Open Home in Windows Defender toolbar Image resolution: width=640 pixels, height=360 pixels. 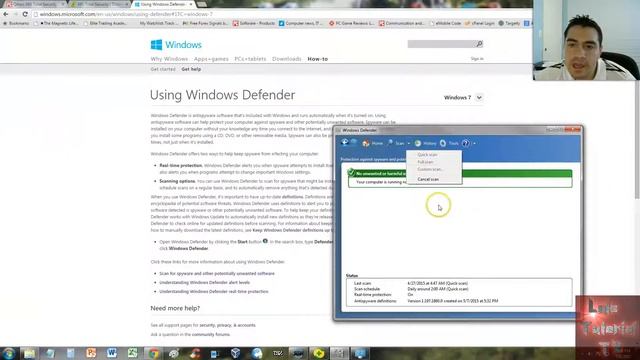[x=372, y=143]
